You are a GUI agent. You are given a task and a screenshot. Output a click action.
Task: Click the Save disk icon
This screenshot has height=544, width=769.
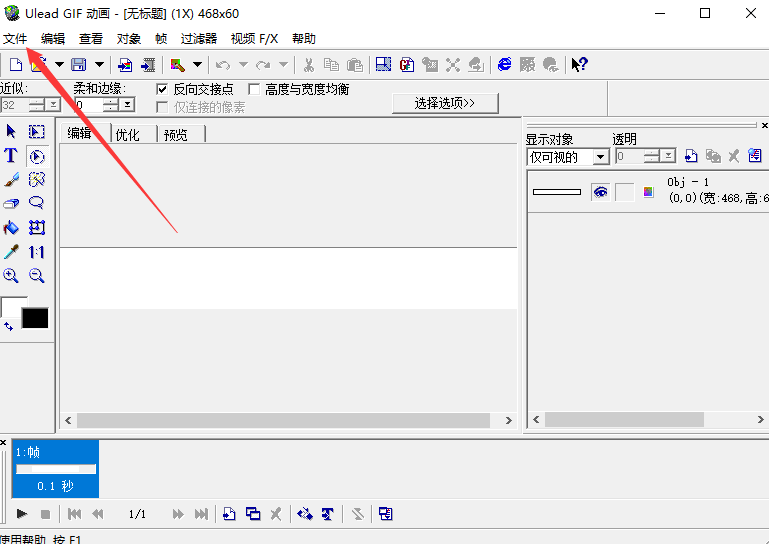coord(79,65)
